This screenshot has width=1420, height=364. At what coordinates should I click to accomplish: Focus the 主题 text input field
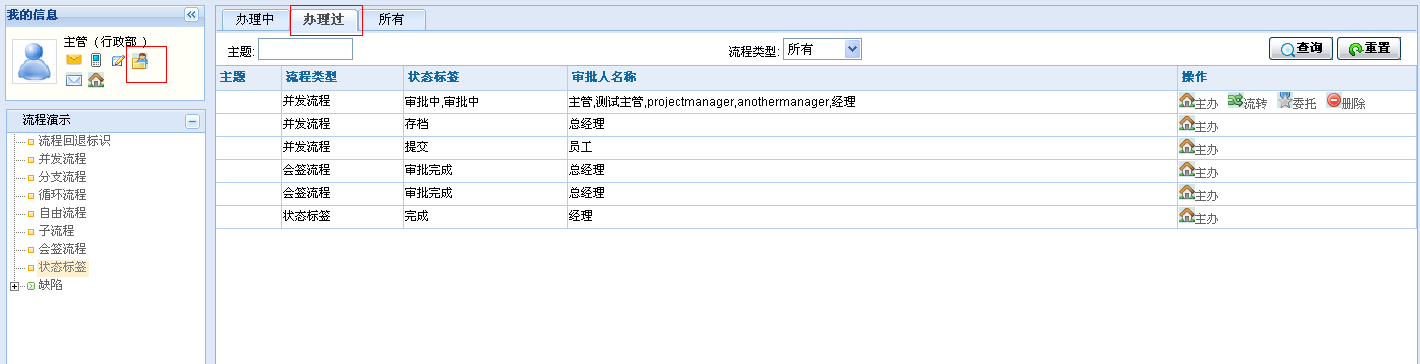click(x=305, y=49)
